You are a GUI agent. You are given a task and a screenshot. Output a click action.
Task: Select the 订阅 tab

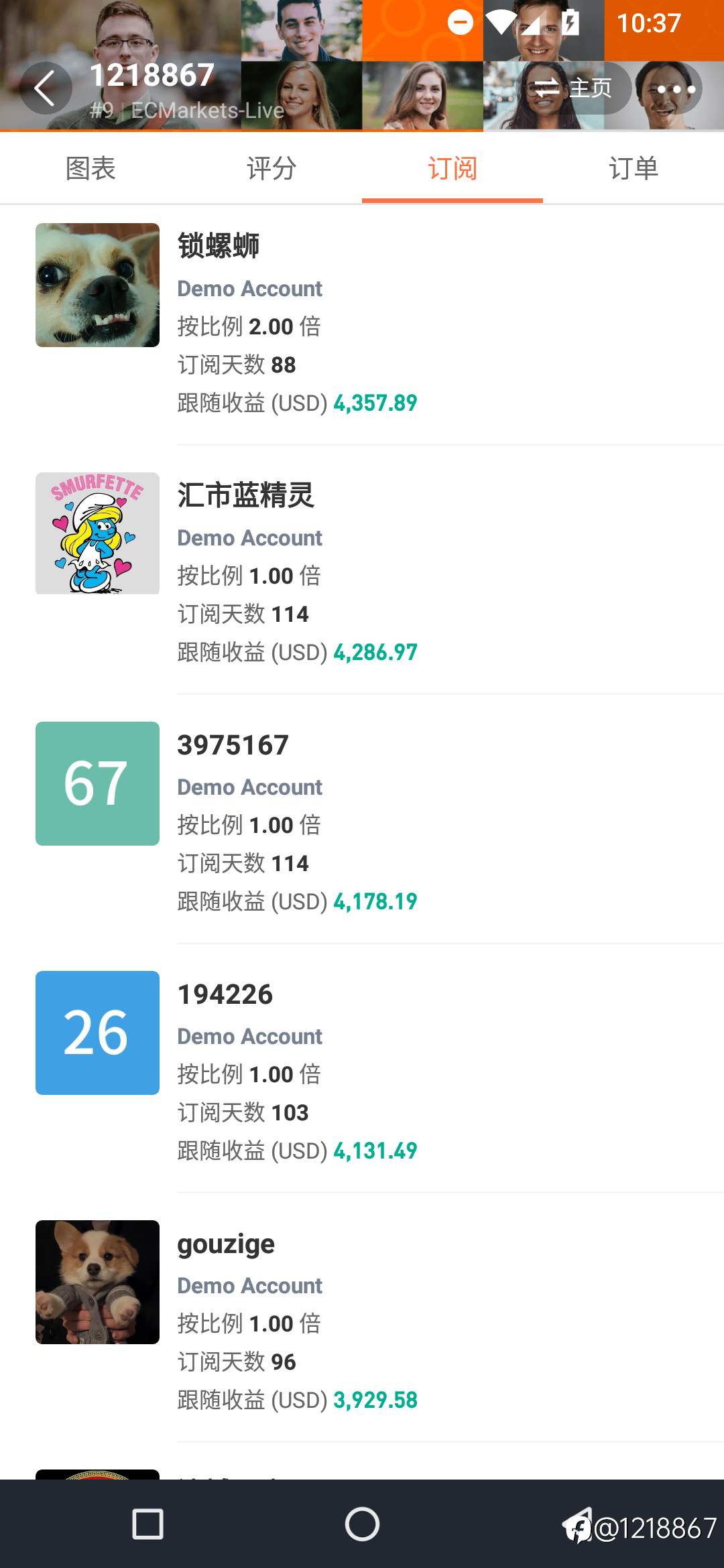click(x=452, y=168)
